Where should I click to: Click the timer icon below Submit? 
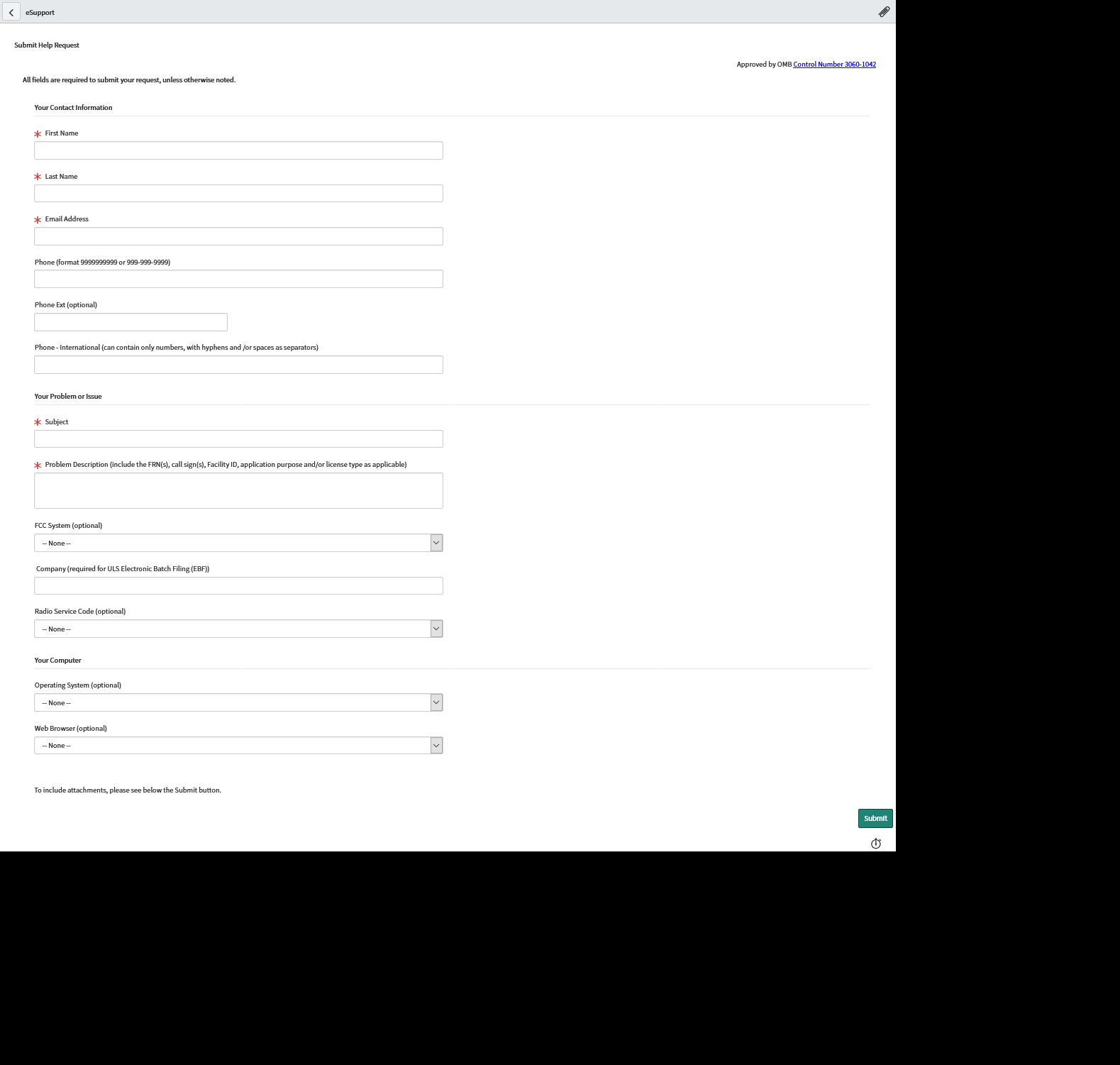point(876,844)
